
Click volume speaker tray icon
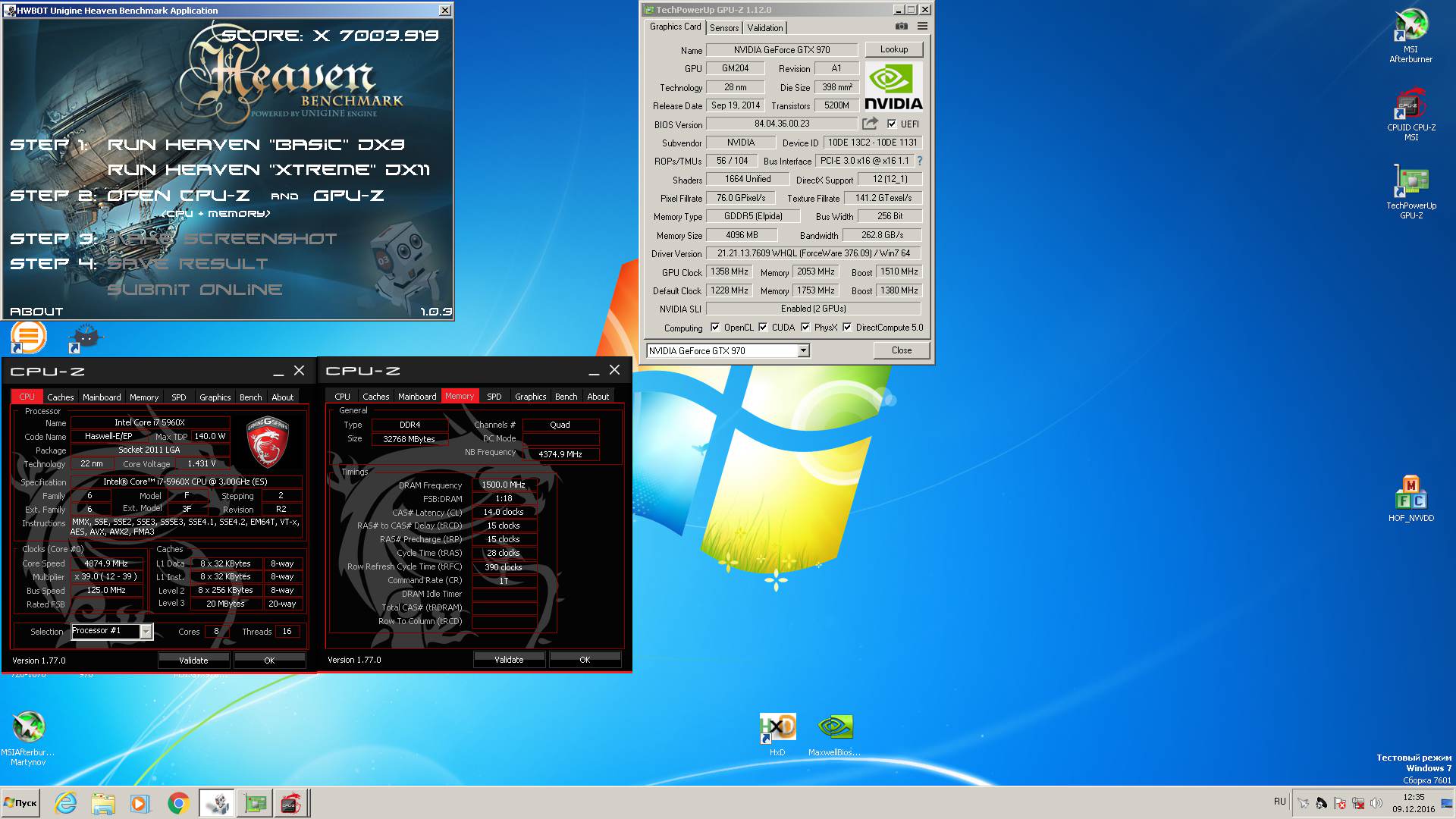(1376, 803)
